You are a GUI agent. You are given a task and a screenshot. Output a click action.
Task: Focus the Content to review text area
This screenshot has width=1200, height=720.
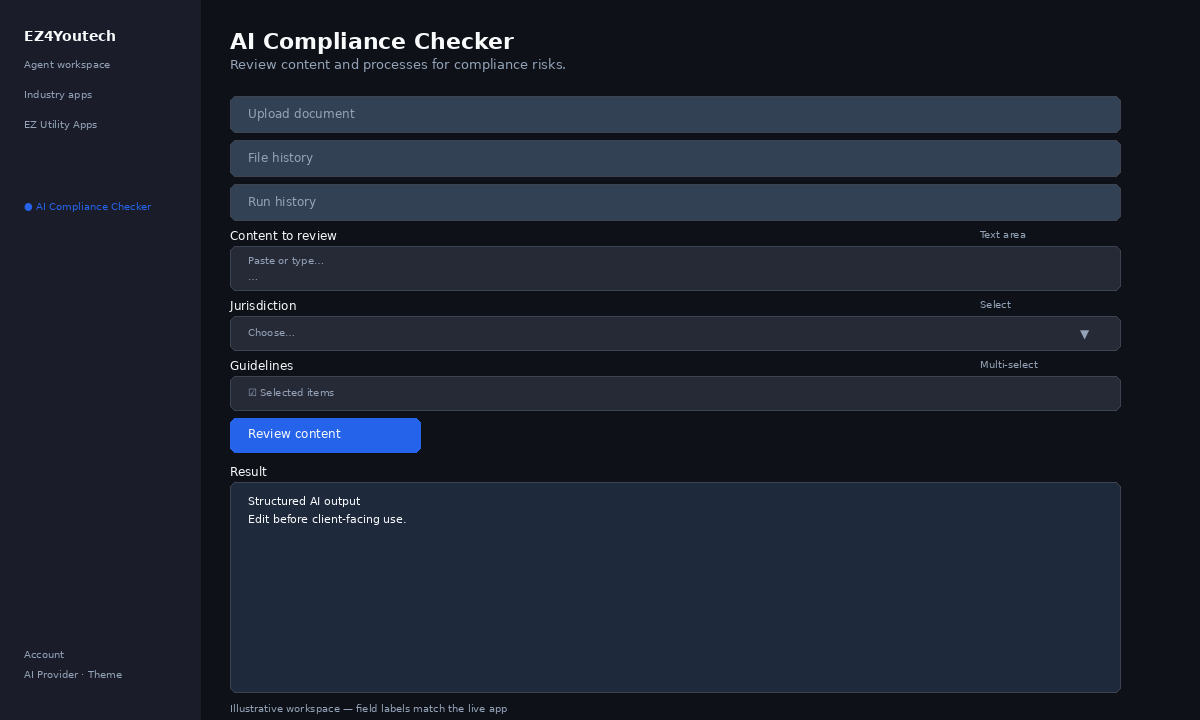click(x=675, y=268)
